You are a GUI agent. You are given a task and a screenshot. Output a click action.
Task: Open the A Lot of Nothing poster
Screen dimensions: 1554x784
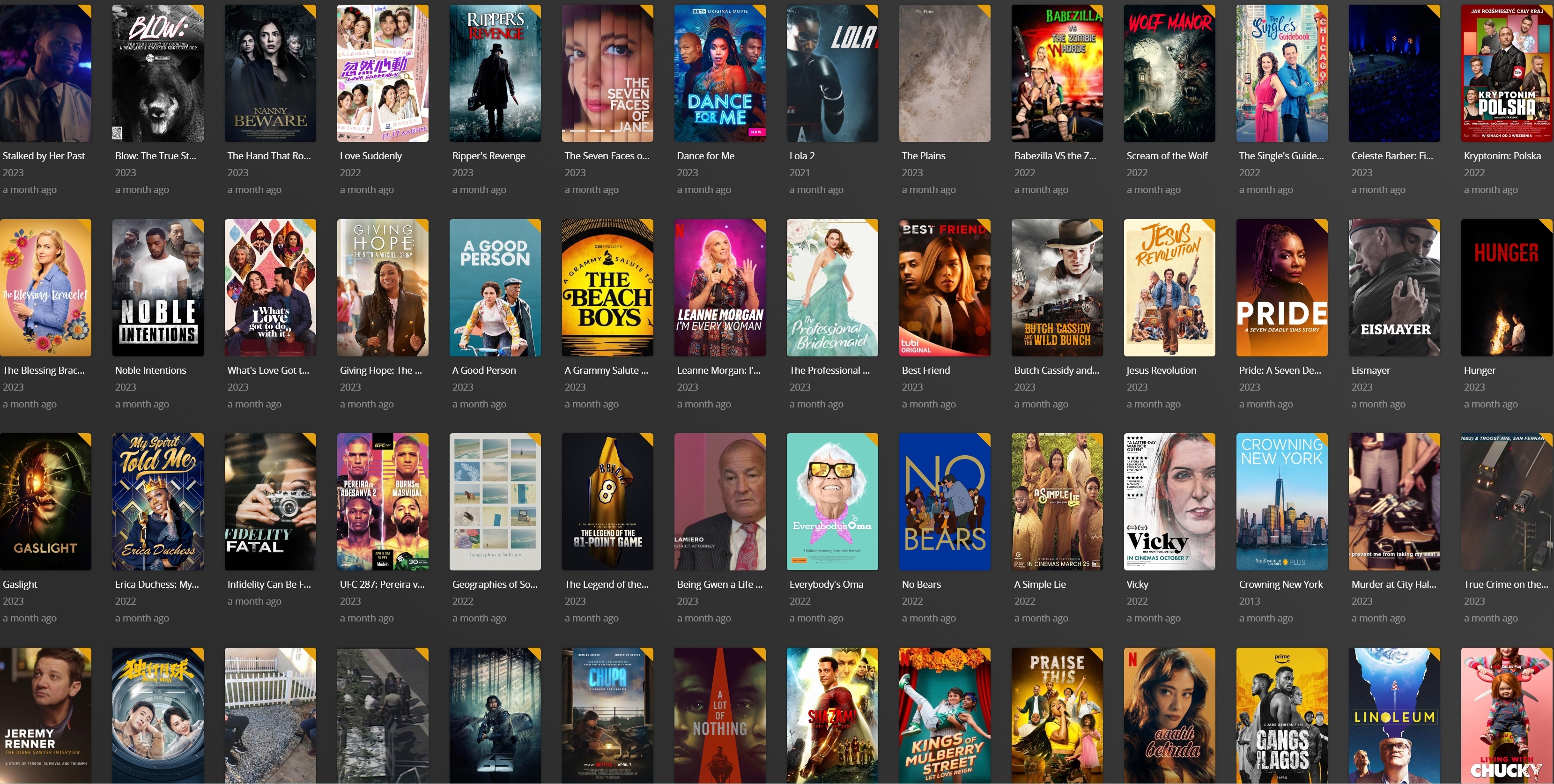pos(720,716)
